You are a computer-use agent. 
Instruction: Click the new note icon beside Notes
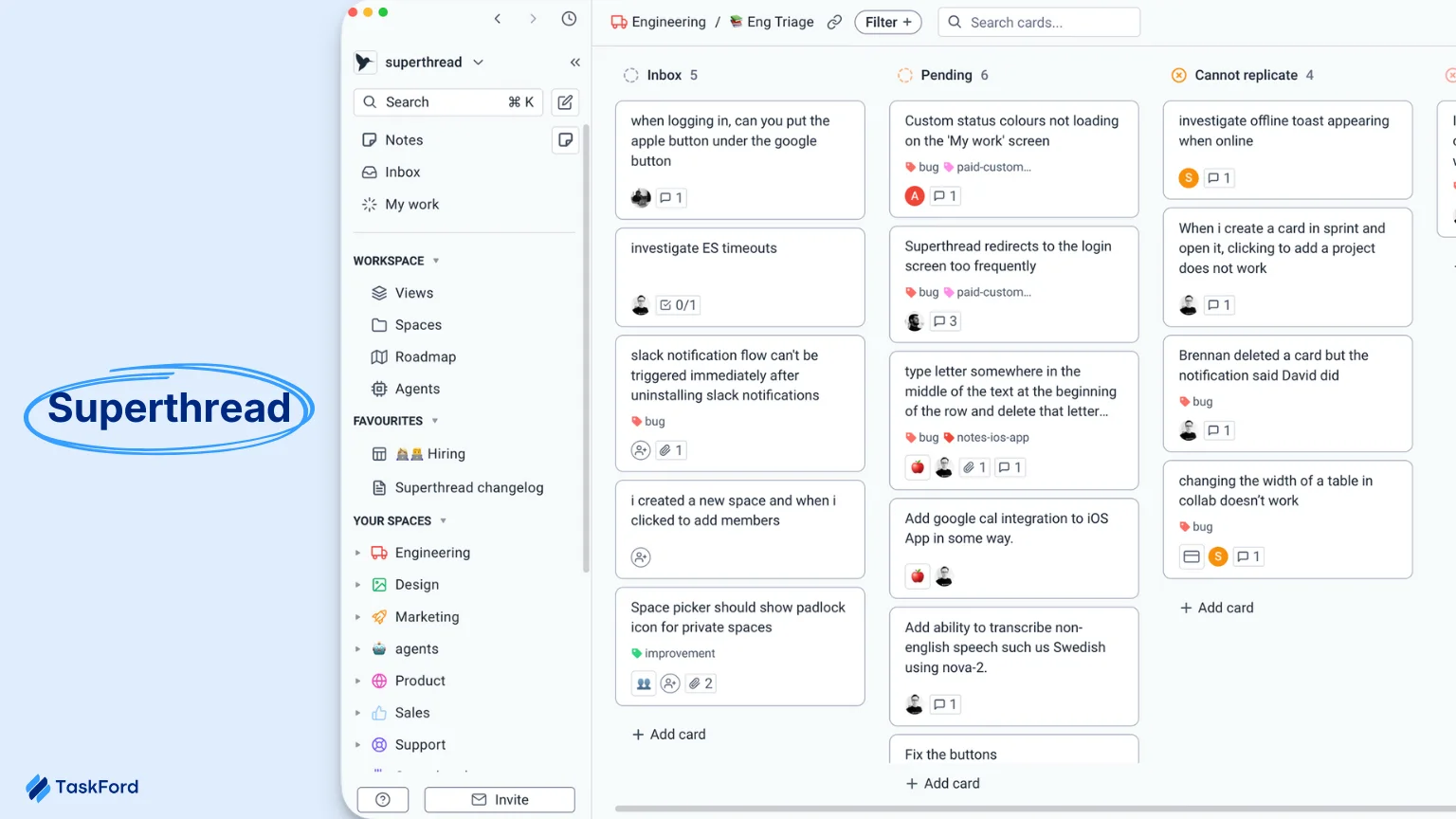(565, 140)
